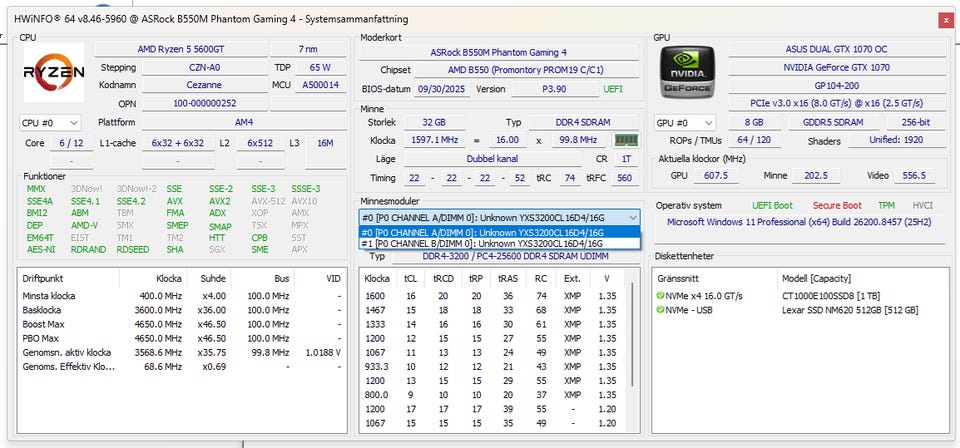Click the 6 / 12 core count value
960x448 pixels.
[71, 143]
